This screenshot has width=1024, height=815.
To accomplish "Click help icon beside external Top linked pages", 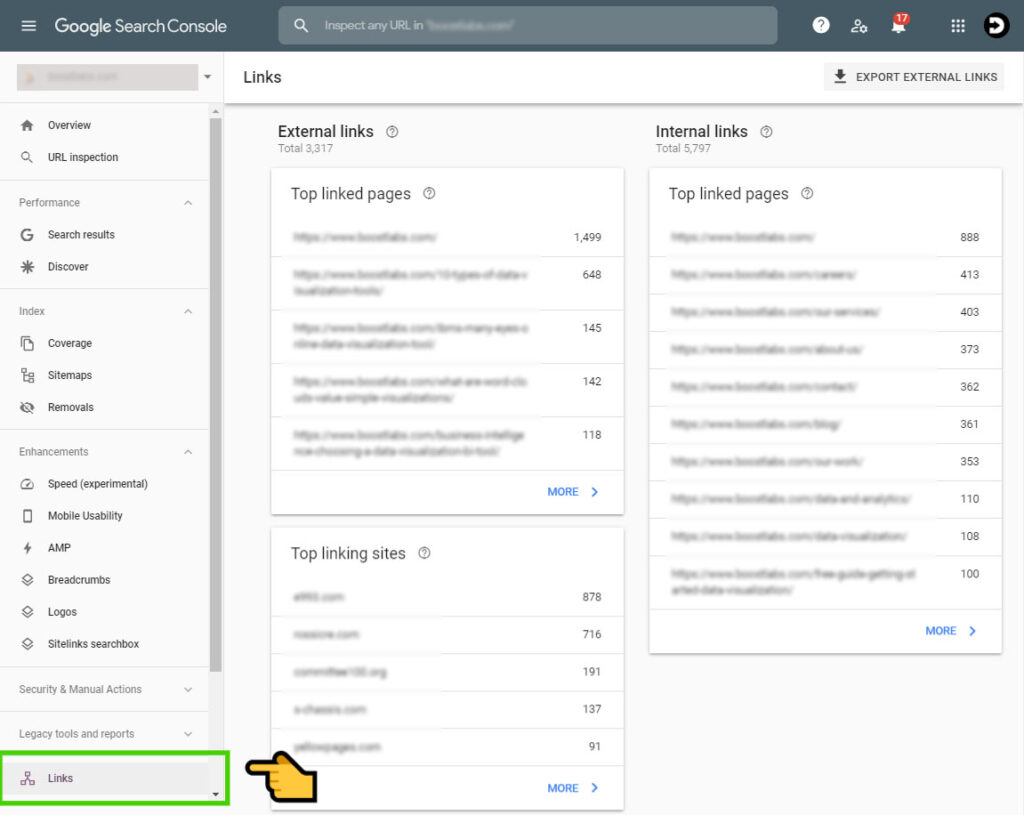I will [429, 193].
